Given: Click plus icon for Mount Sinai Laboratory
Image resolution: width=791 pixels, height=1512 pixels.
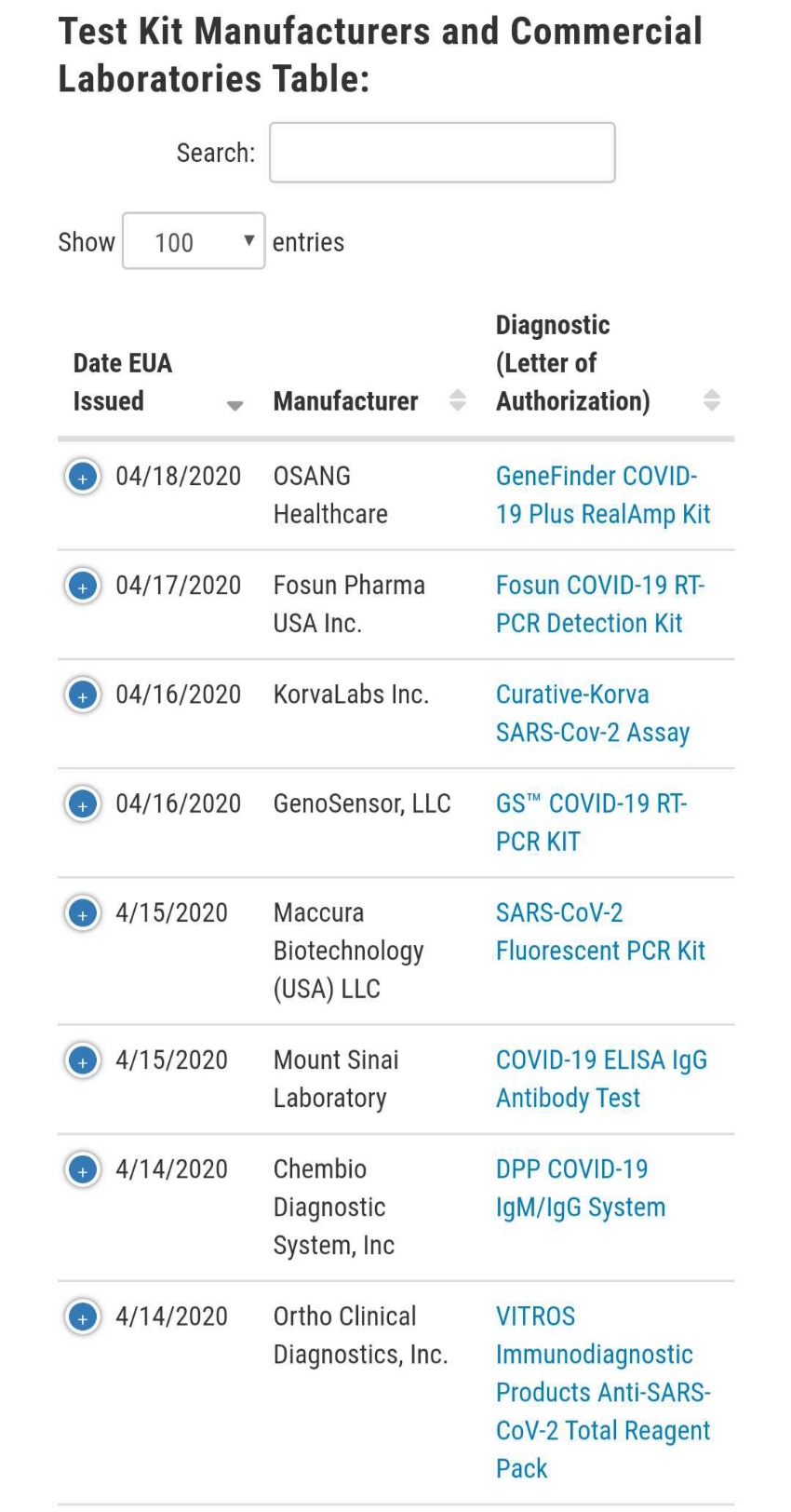Looking at the screenshot, I should (x=82, y=1060).
